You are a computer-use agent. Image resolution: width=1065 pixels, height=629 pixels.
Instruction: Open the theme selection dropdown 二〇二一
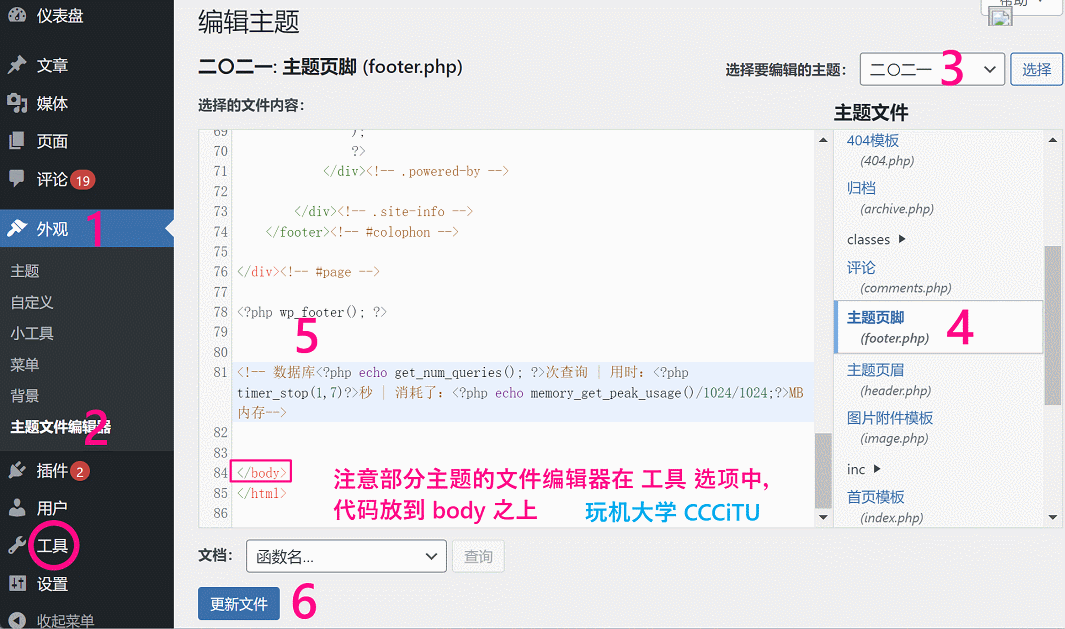(x=931, y=69)
